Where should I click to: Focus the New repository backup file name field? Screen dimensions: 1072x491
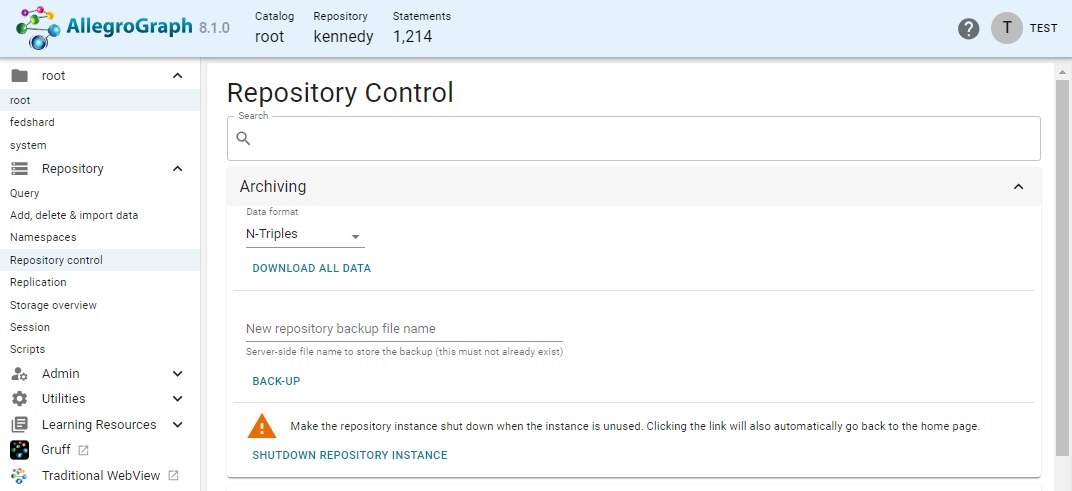[x=404, y=329]
